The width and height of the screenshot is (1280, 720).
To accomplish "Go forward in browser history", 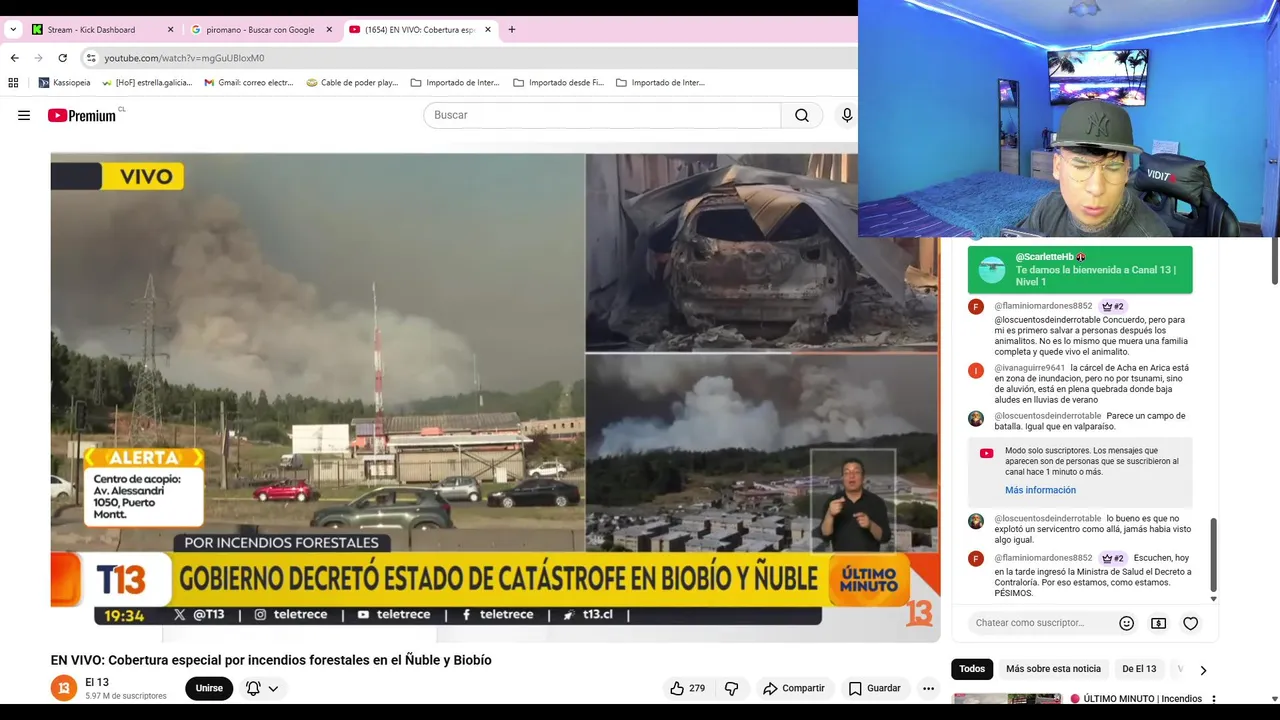I will pos(38,58).
